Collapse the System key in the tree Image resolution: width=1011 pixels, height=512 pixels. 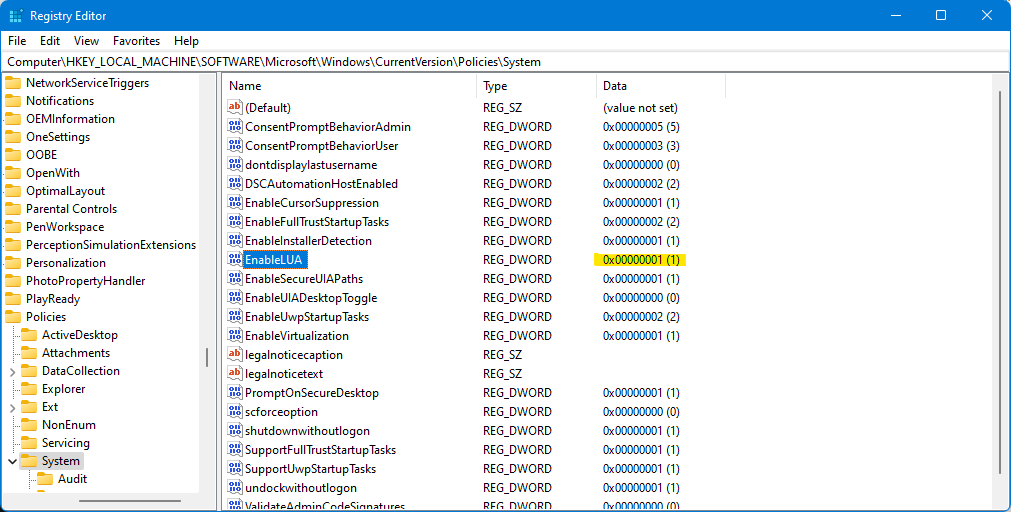[12, 461]
